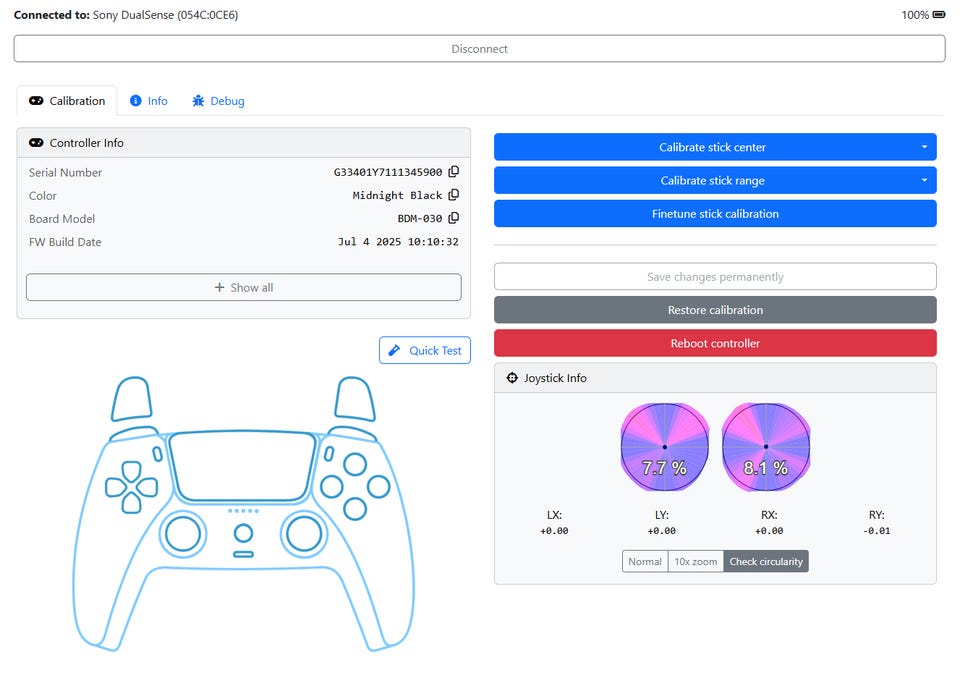Click the triangle face button on diagram
This screenshot has height=691, width=960.
(355, 464)
